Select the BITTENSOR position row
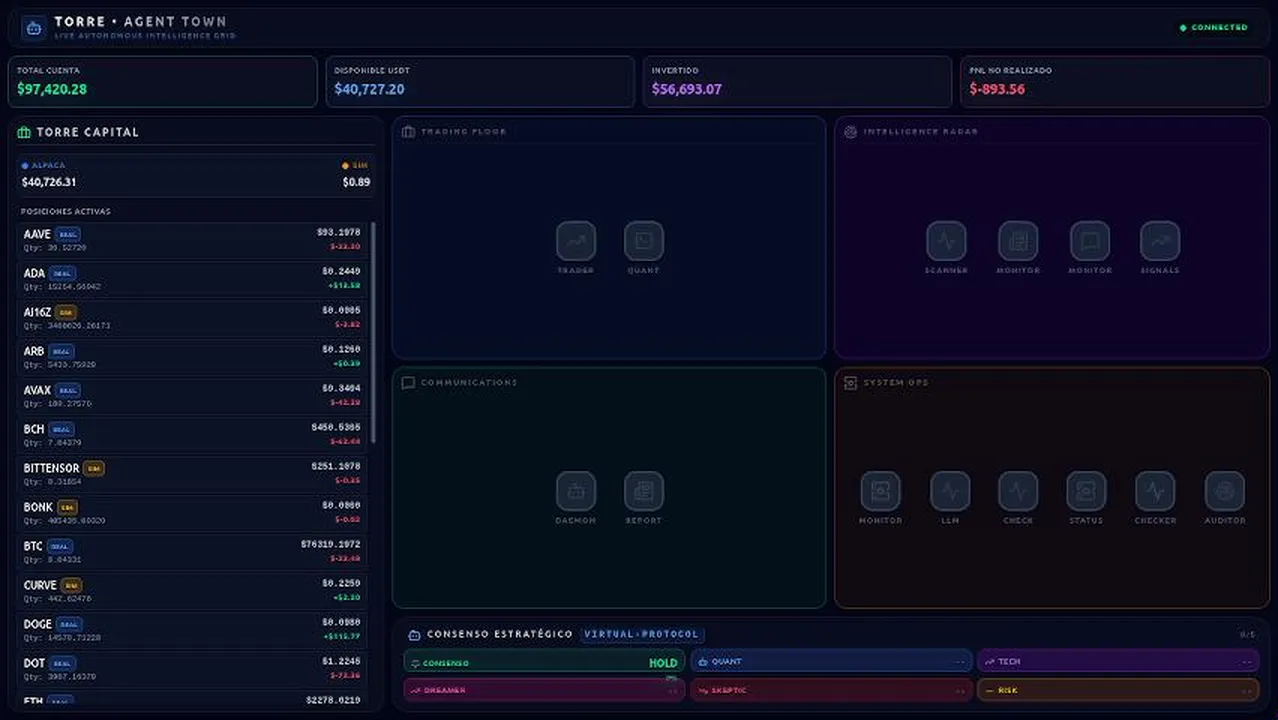This screenshot has width=1278, height=720. click(x=192, y=474)
